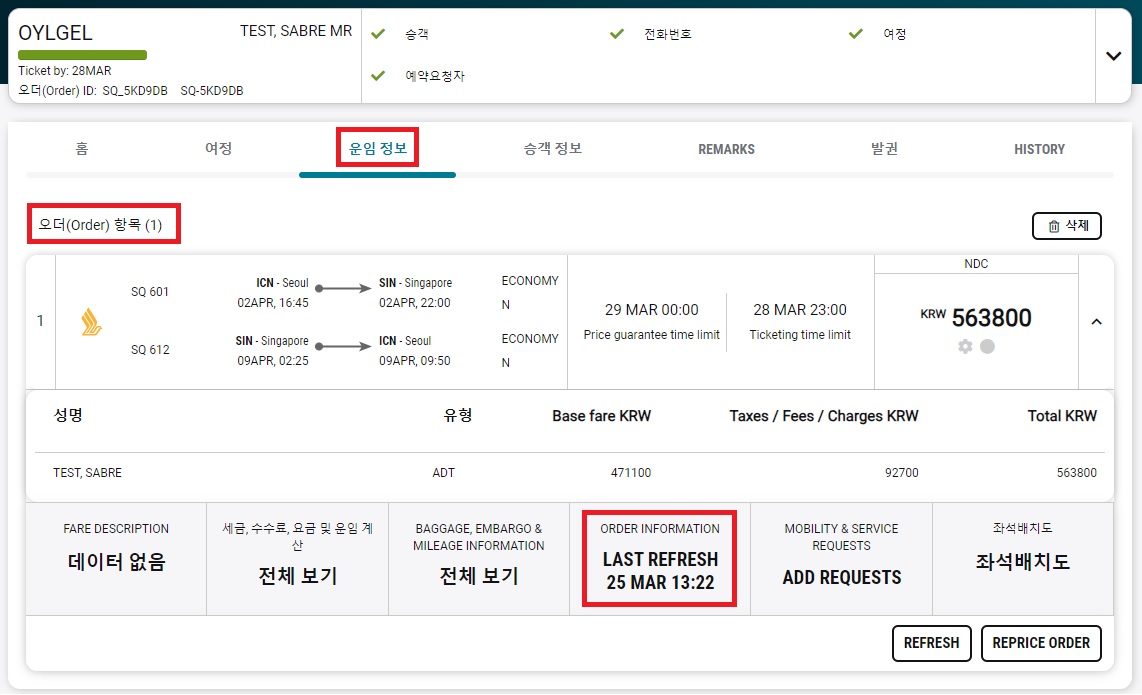The width and height of the screenshot is (1142, 695).
Task: Click the NDC label
Action: [976, 264]
